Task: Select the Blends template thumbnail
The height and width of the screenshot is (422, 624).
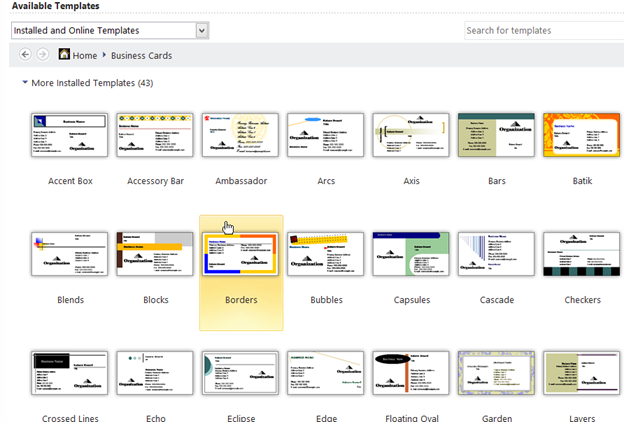Action: pos(70,253)
